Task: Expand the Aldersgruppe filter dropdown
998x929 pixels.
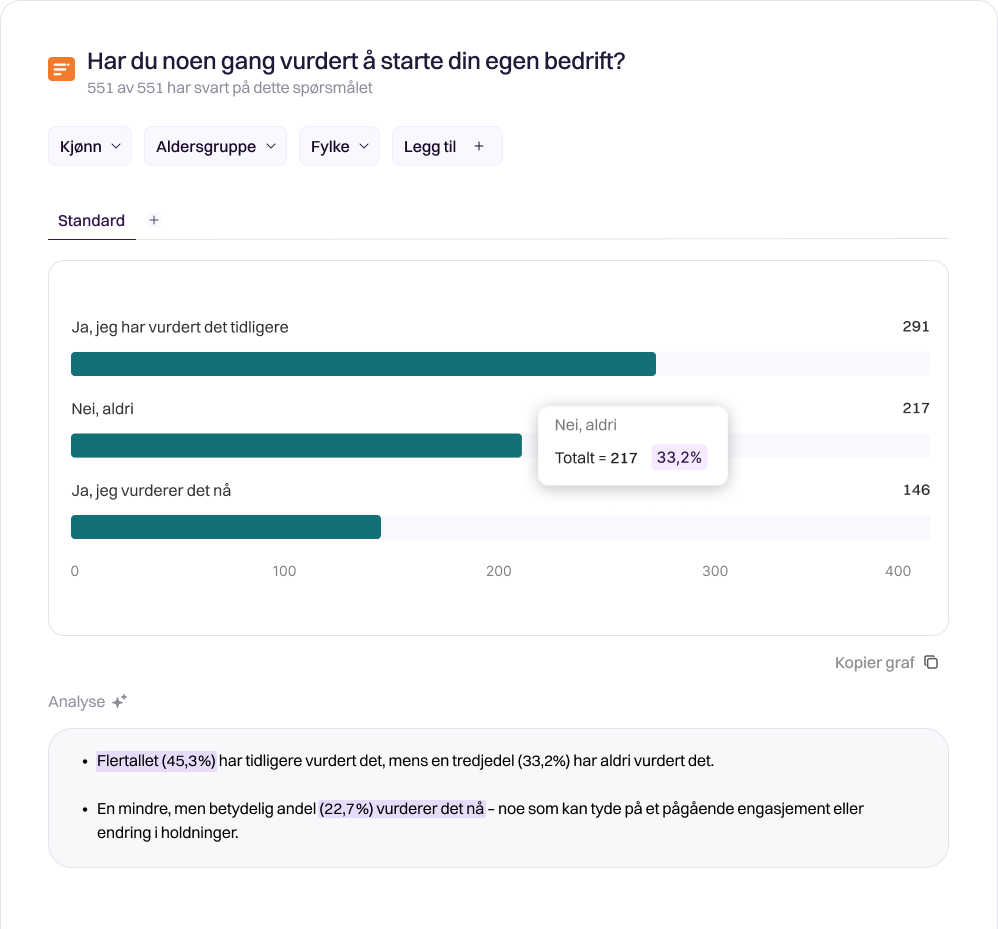Action: [215, 146]
